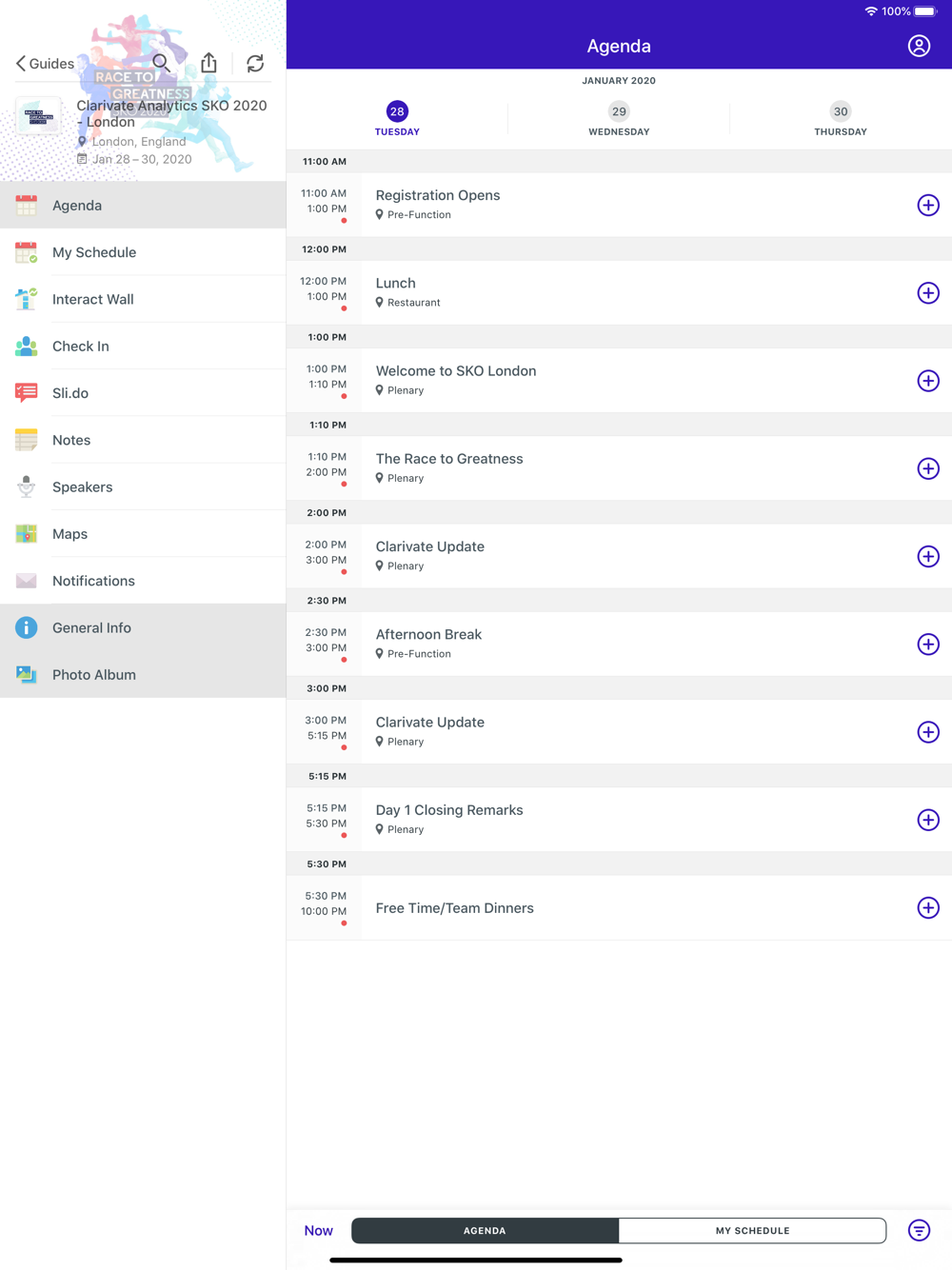
Task: Open Sli.do menu item
Action: coord(143,393)
